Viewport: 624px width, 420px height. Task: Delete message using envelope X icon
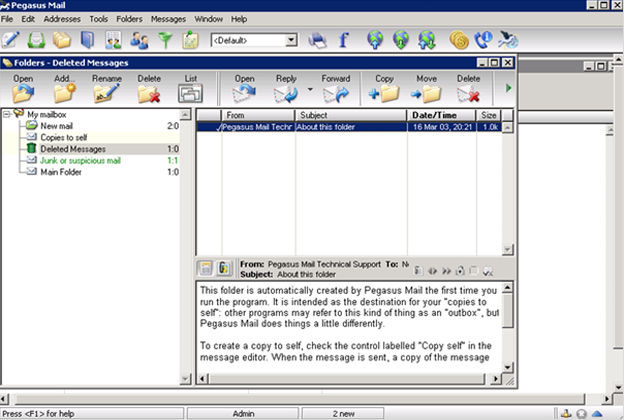[468, 89]
